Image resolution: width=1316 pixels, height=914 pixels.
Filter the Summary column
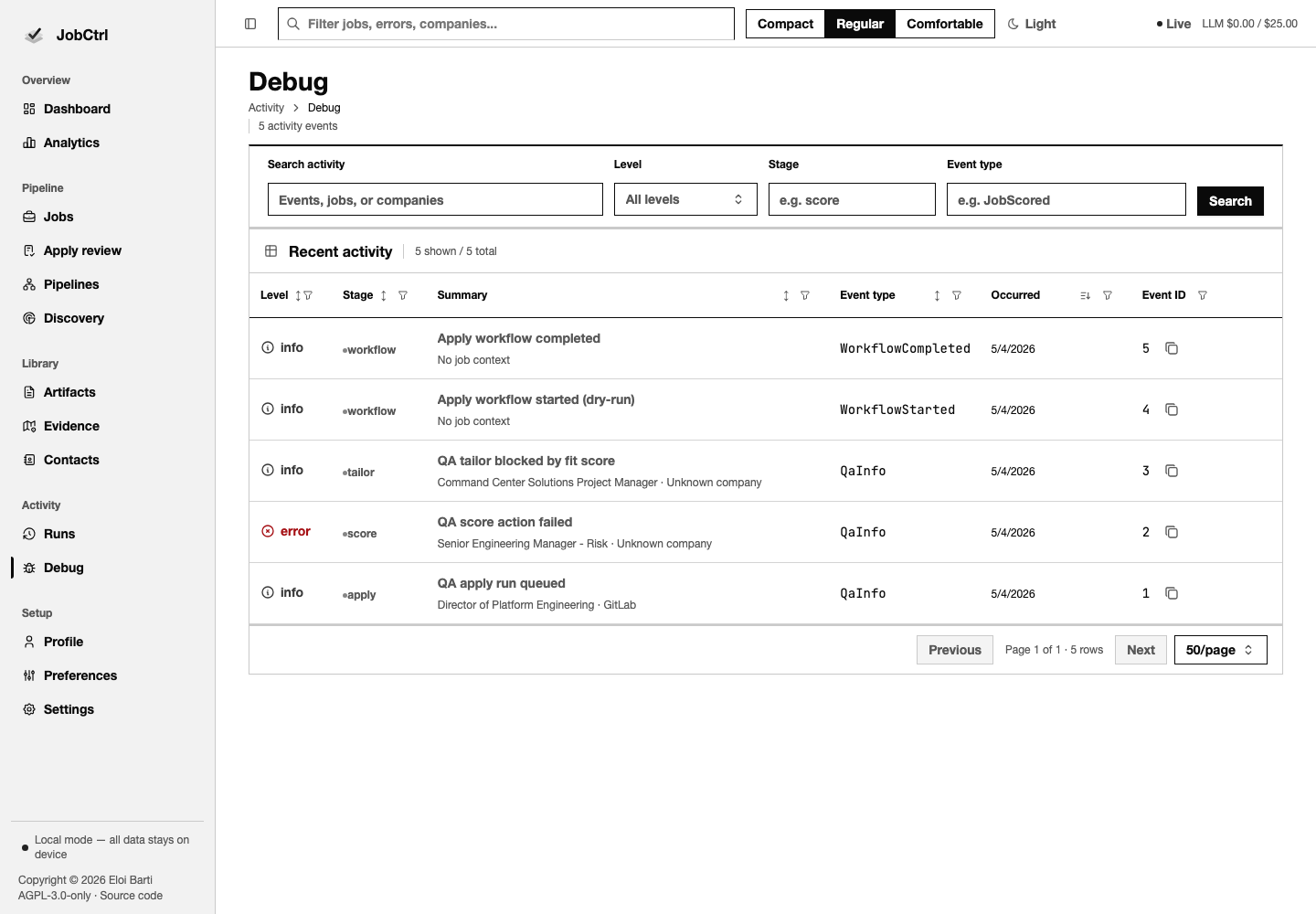pyautogui.click(x=805, y=295)
